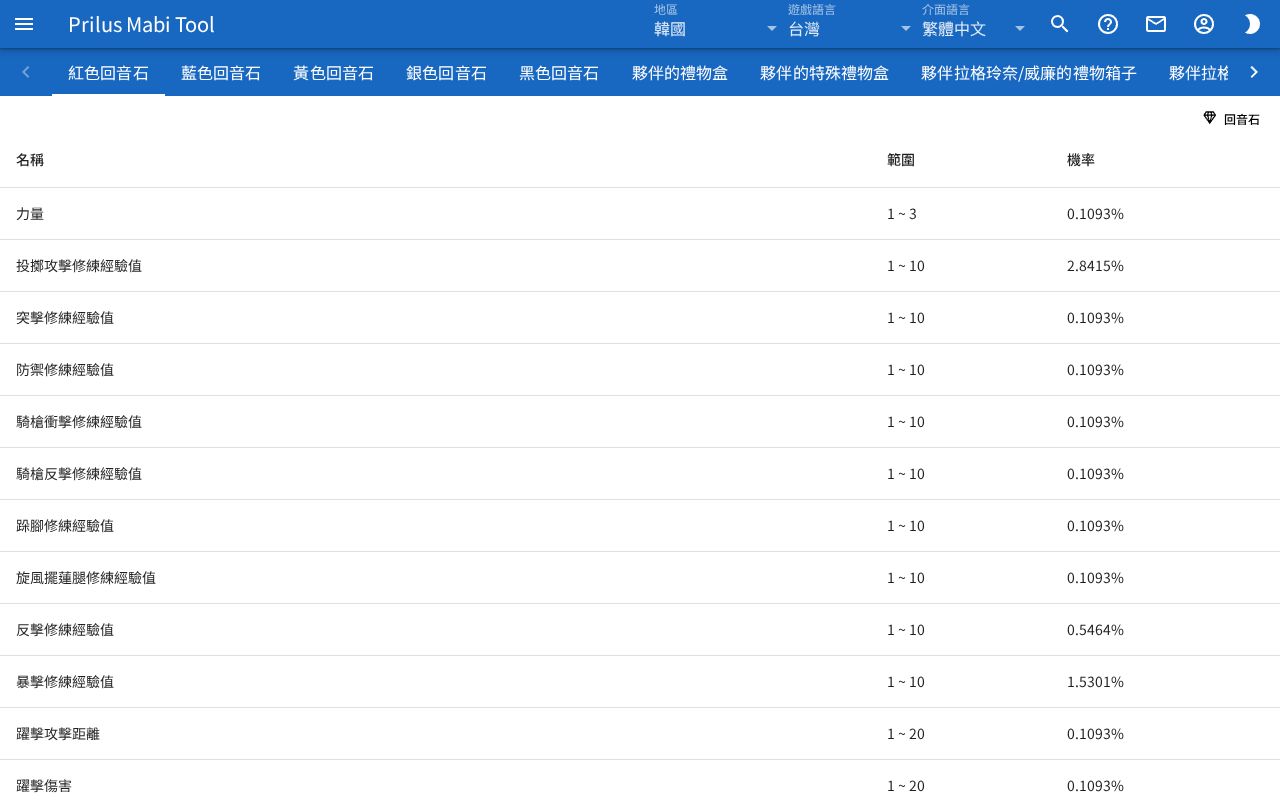Select the 騎槍反擊修練經驗值 row

[640, 474]
